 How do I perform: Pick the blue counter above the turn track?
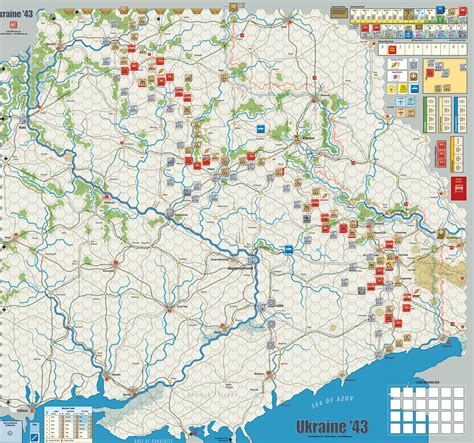tap(440, 10)
